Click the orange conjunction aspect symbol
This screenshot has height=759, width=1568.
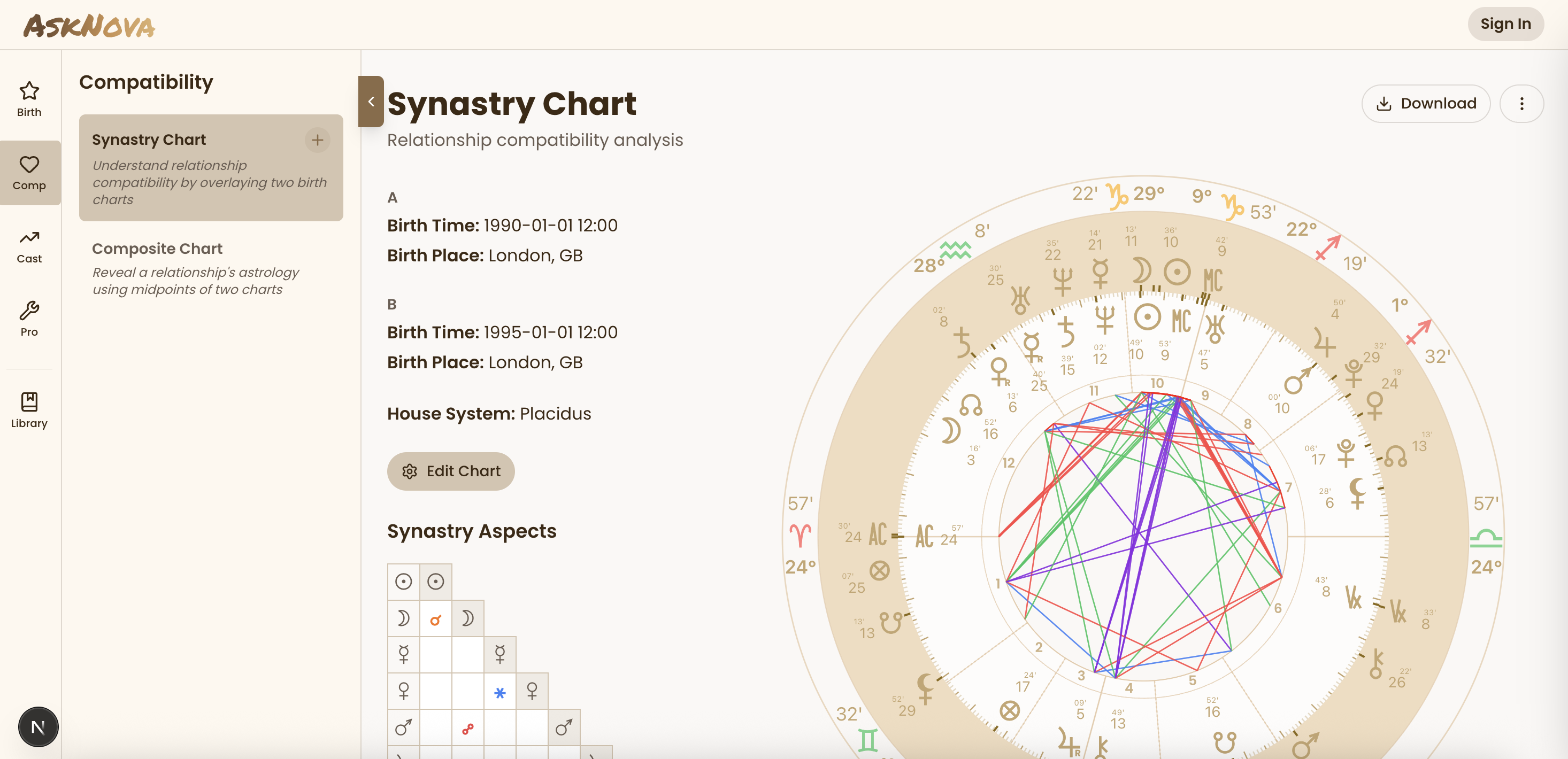[435, 619]
